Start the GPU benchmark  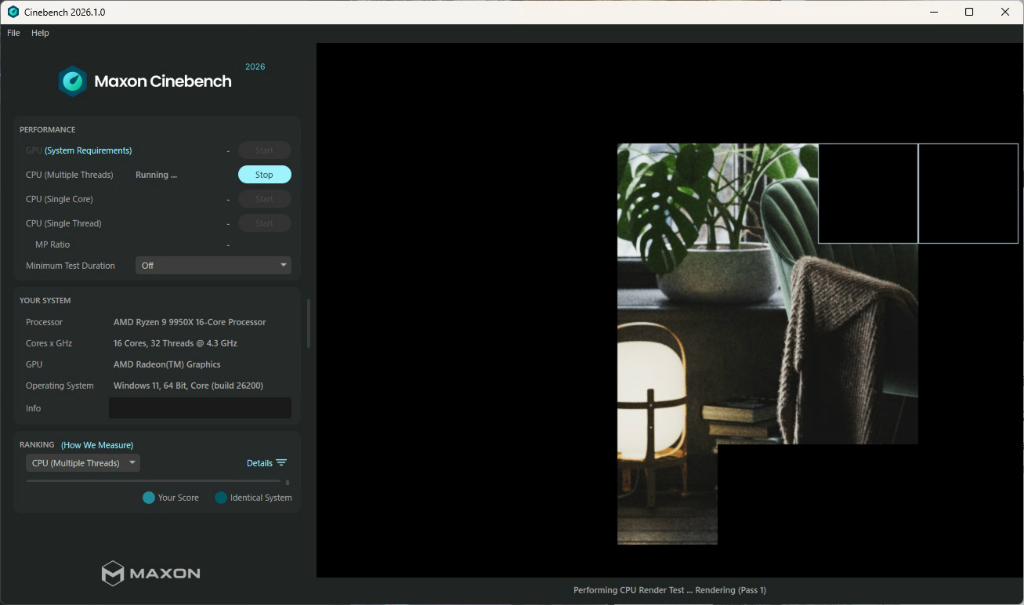click(x=264, y=150)
